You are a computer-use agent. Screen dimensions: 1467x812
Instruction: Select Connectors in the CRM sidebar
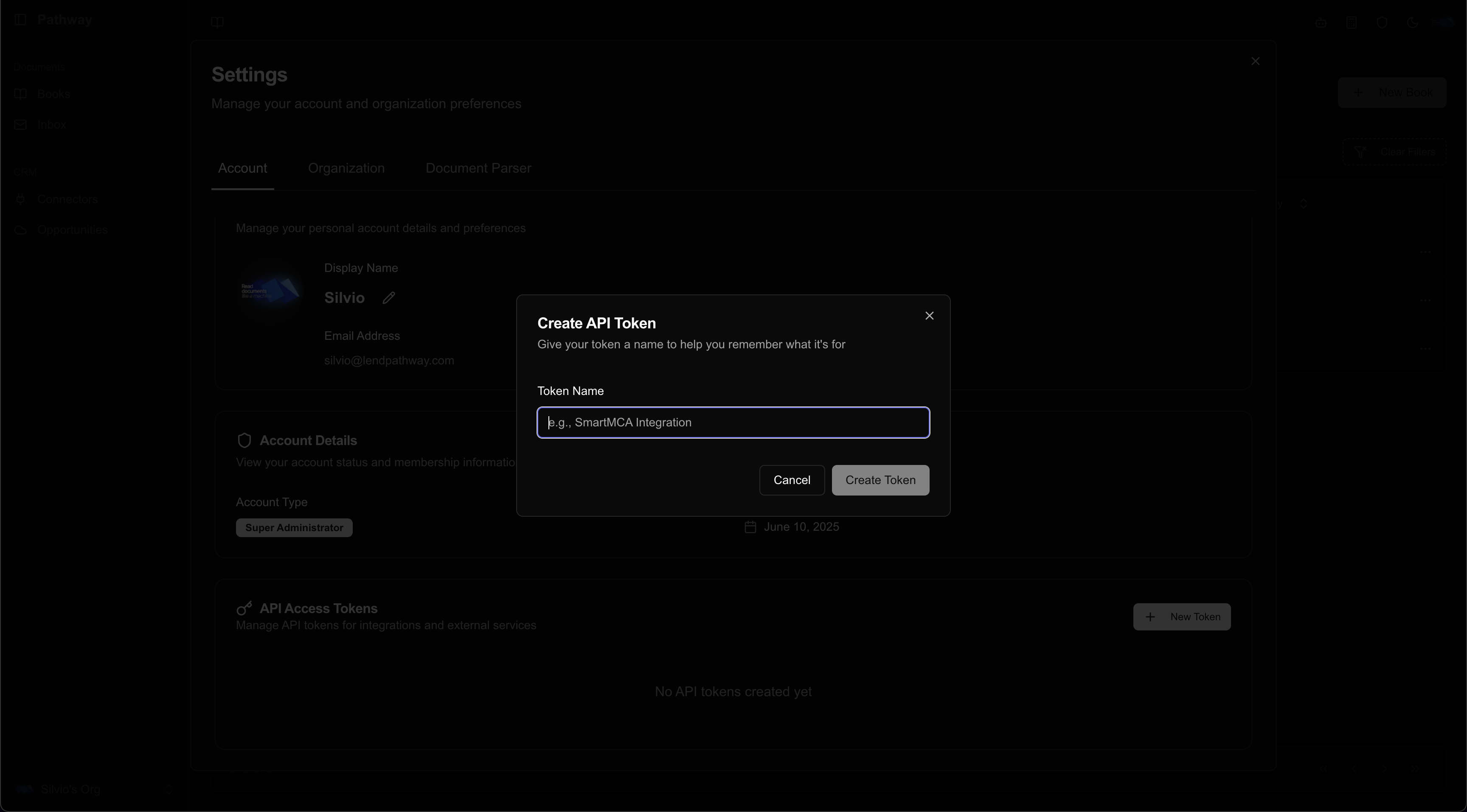[67, 199]
